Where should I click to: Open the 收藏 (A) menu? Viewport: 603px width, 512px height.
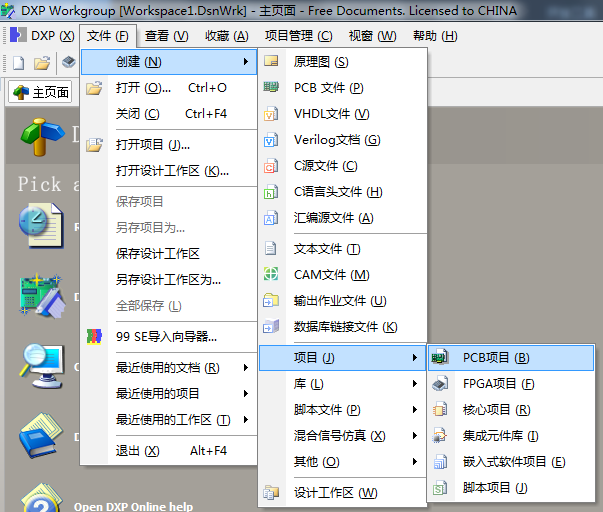tap(227, 36)
